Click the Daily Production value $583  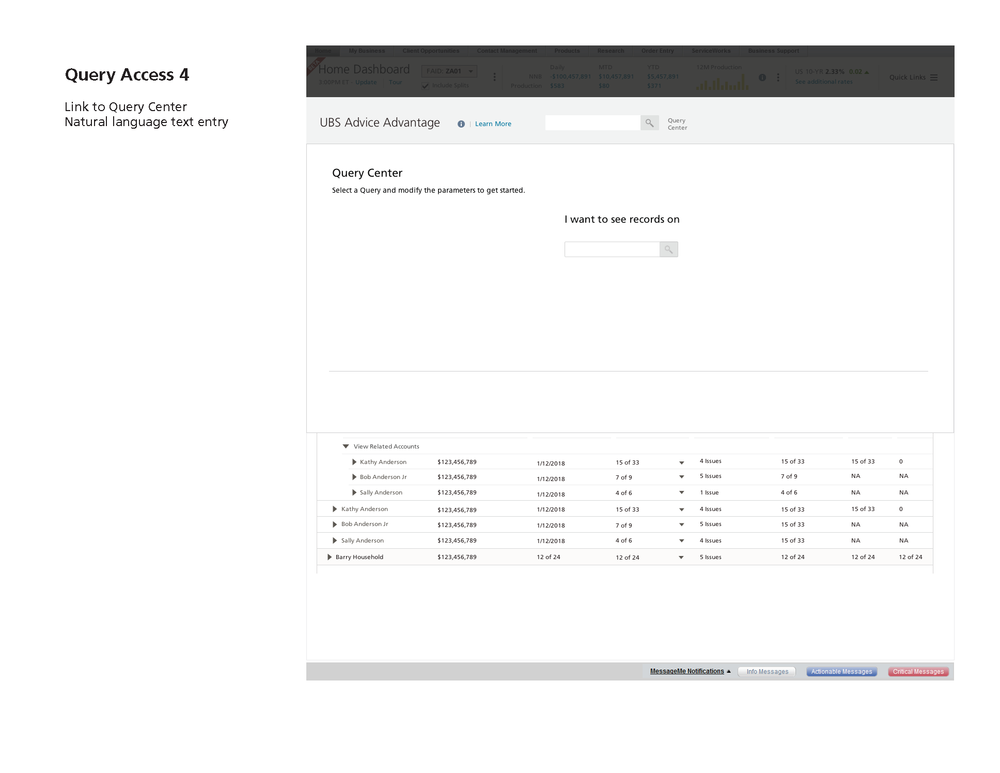557,85
